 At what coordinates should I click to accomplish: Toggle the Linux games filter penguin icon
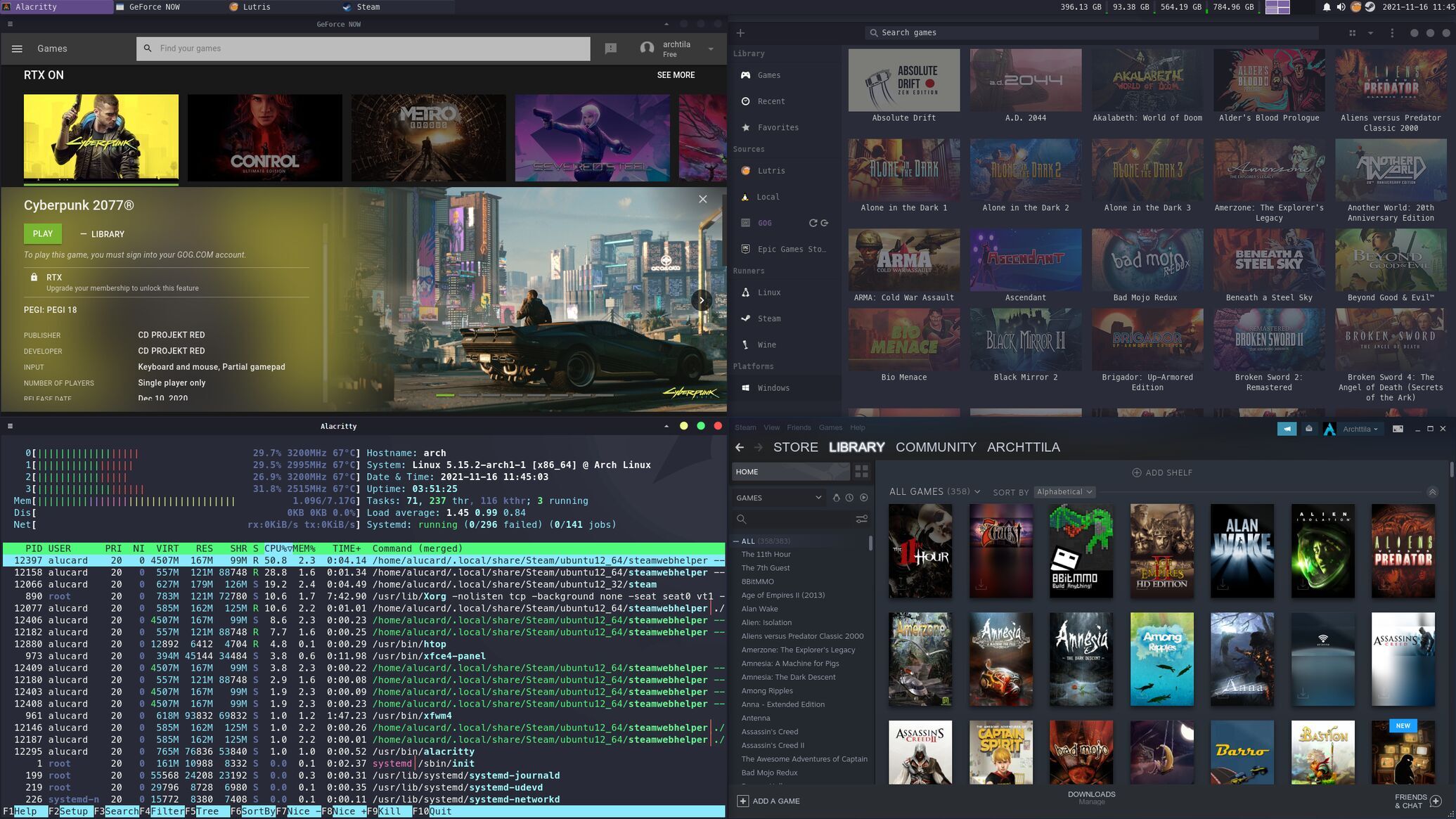tap(836, 498)
